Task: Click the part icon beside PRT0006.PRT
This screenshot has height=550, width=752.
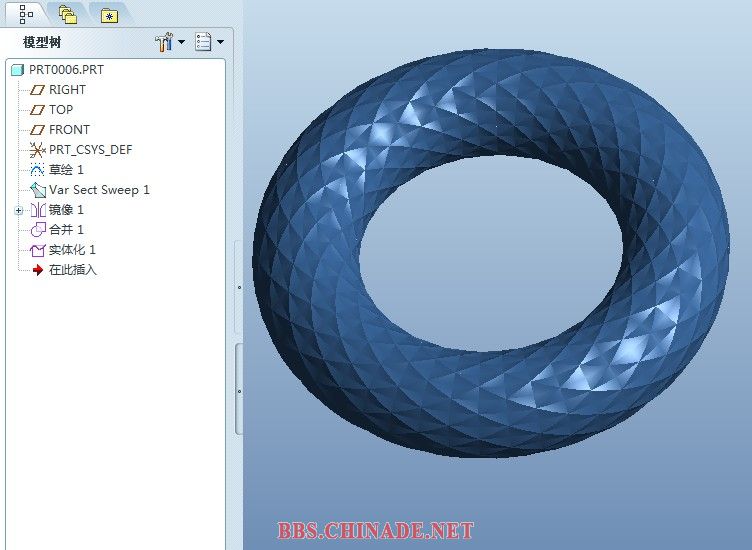Action: (x=17, y=70)
